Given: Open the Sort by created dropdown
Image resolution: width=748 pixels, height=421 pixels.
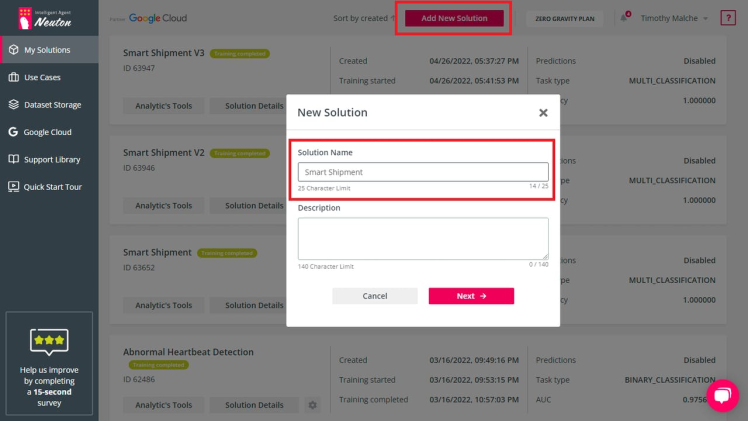Looking at the screenshot, I should (x=364, y=18).
